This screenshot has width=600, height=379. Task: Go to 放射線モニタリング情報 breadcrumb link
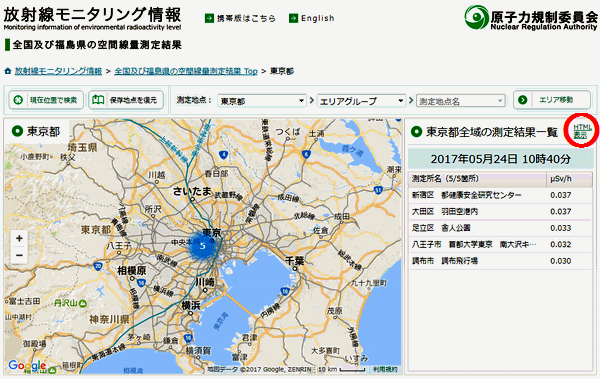[58, 71]
